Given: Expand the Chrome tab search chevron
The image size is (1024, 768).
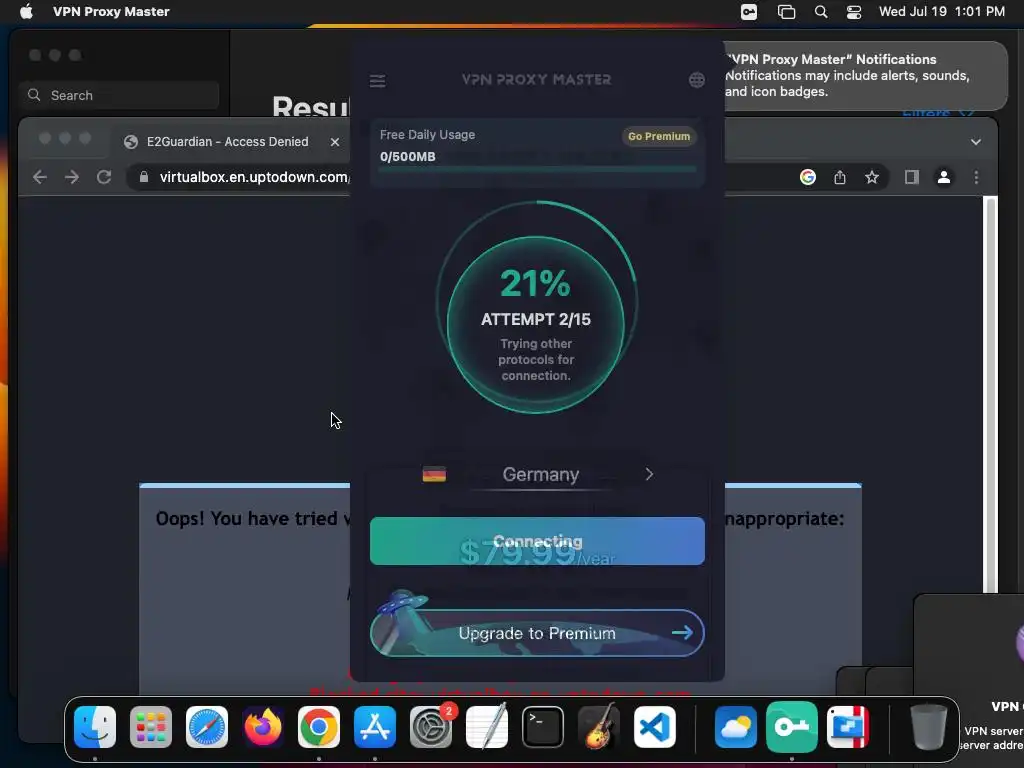Looking at the screenshot, I should click(x=976, y=142).
